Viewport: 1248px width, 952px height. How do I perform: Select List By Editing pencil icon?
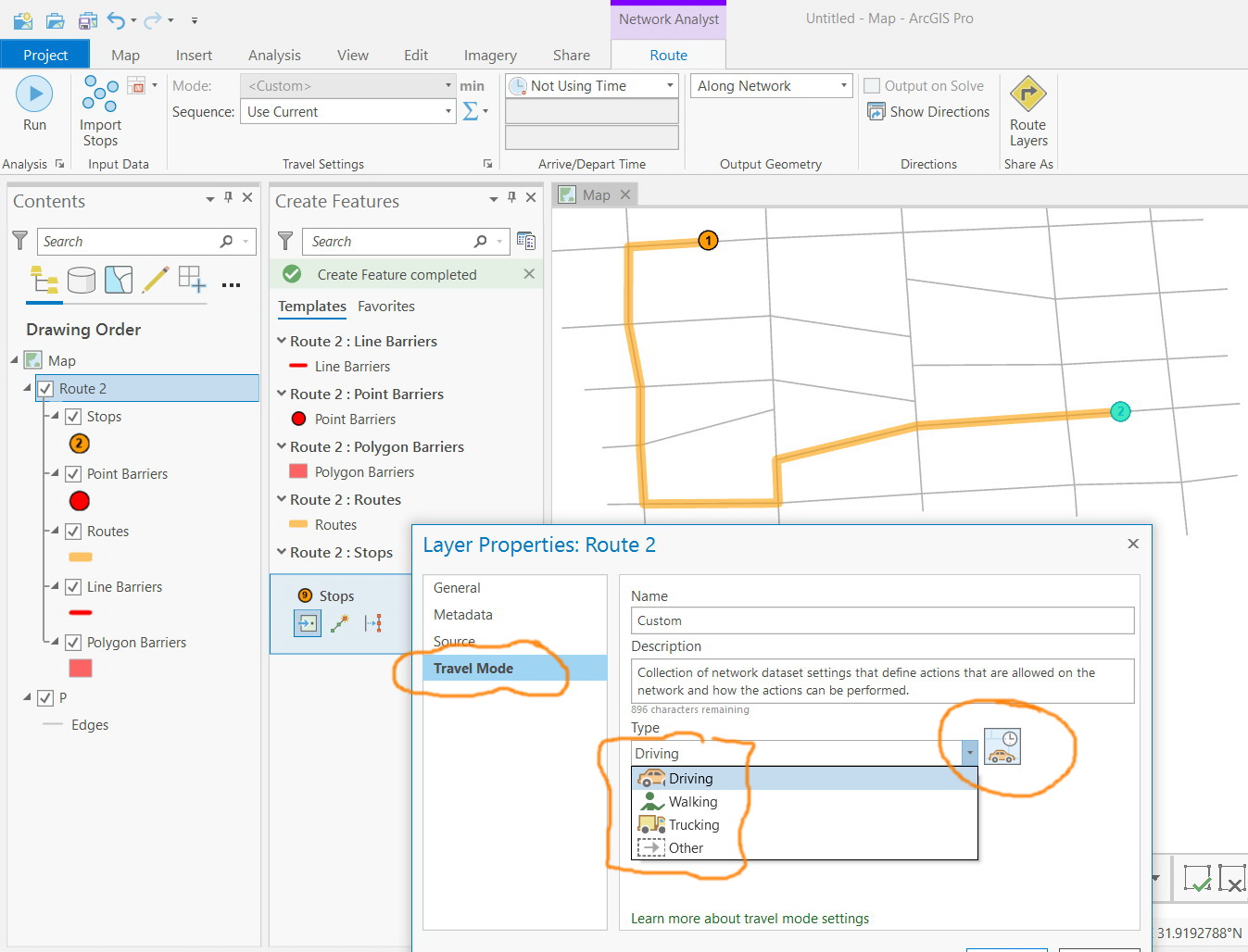pos(156,280)
